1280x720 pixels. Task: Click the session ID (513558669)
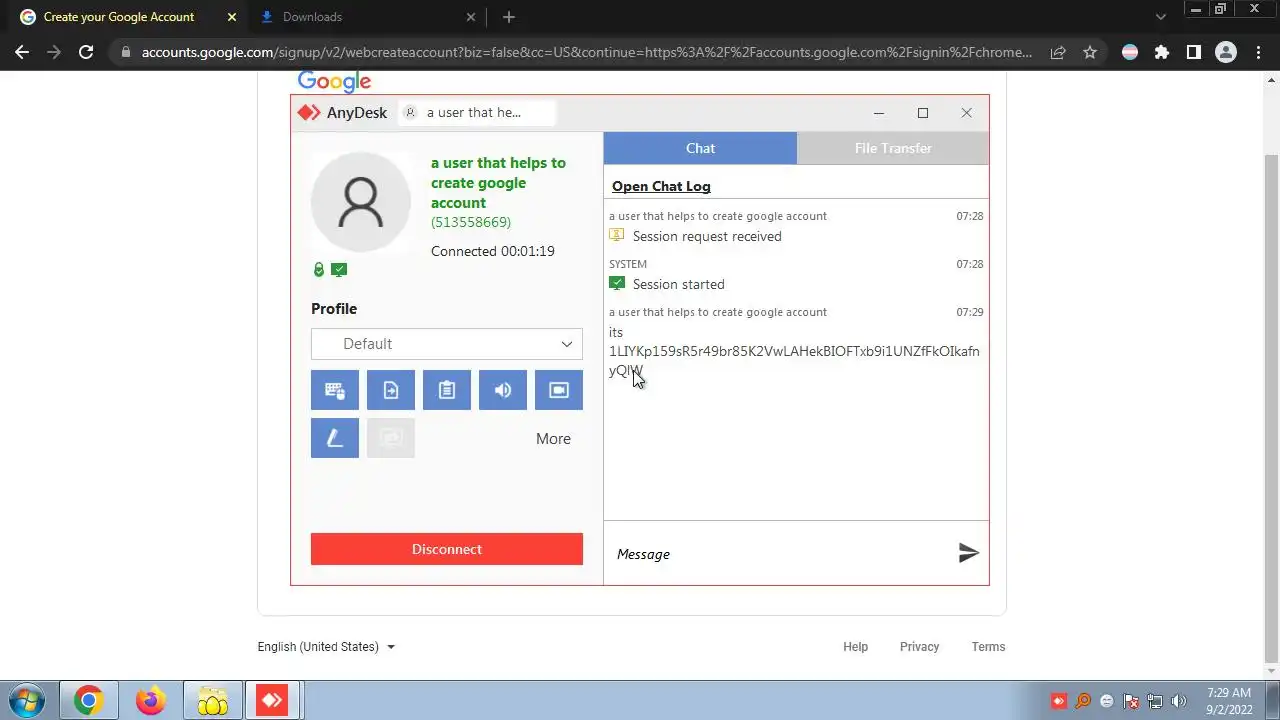coord(471,222)
